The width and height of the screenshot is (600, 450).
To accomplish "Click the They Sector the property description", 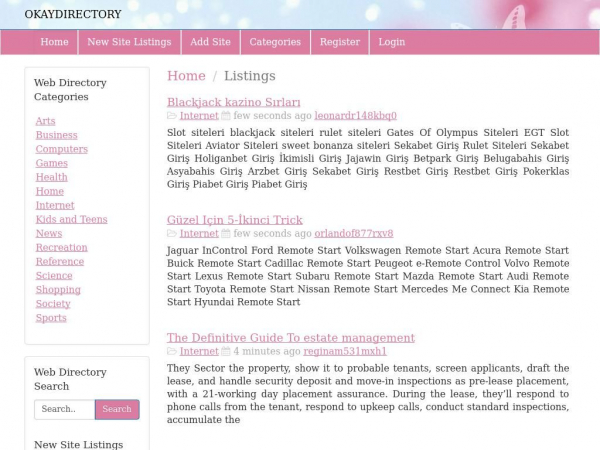I will tap(368, 394).
